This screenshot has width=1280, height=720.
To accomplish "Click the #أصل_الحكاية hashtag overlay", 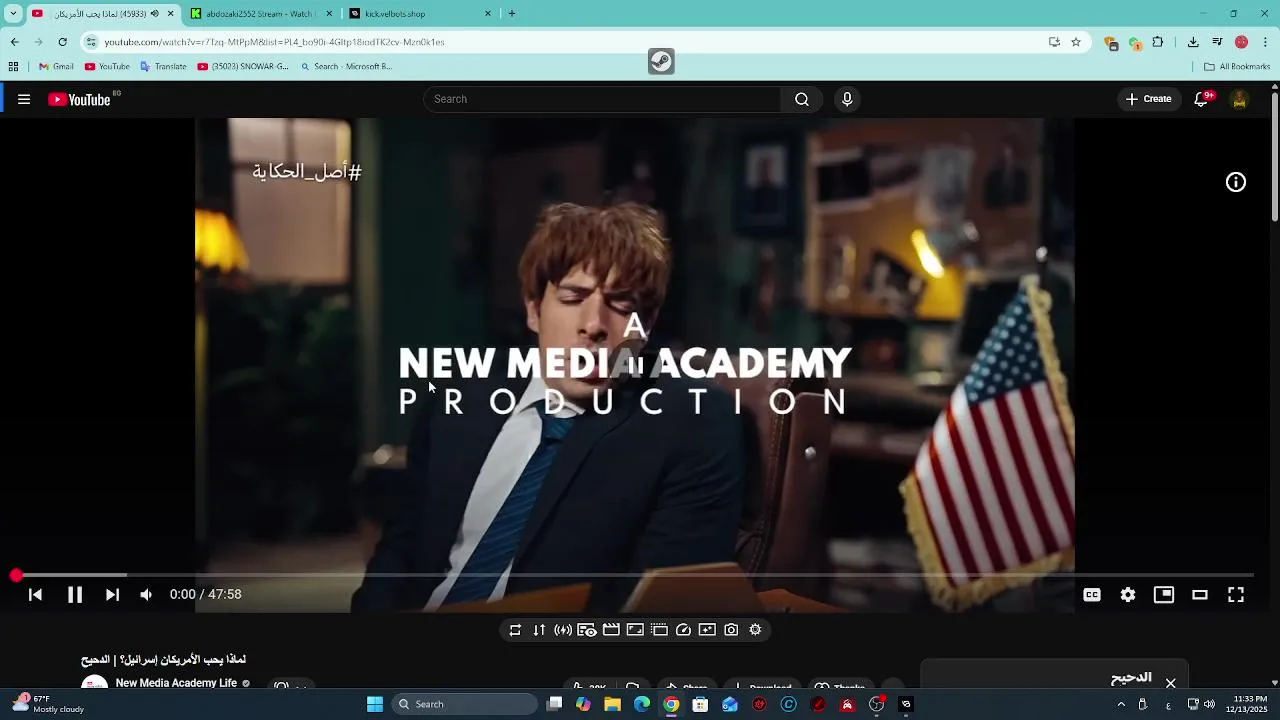I will coord(307,172).
